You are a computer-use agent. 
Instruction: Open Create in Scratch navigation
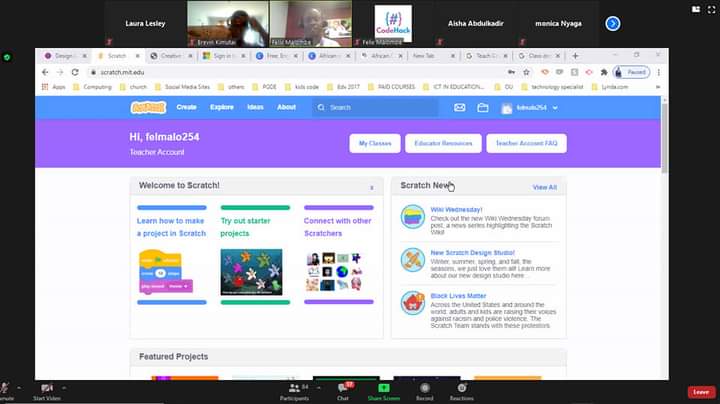186,107
